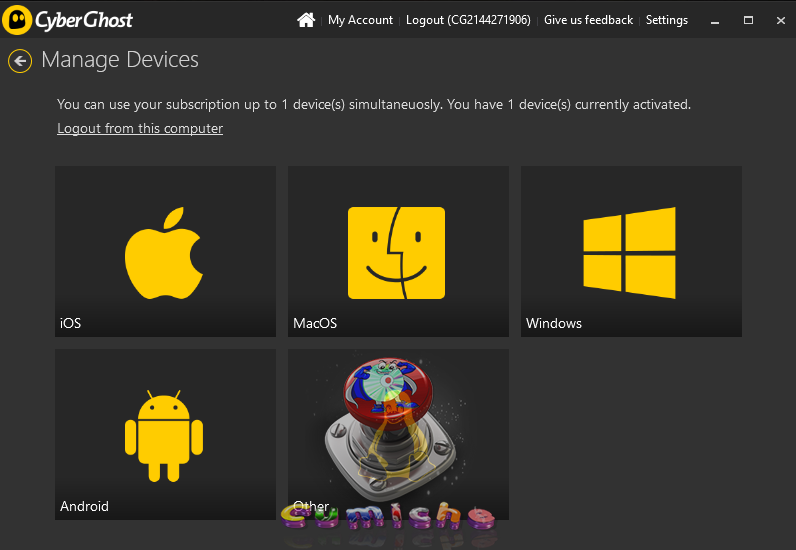Click the Manage Devices heading
796x550 pixels.
(120, 60)
